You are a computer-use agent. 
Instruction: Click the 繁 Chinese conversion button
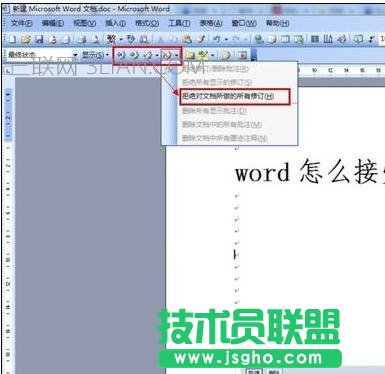111,39
